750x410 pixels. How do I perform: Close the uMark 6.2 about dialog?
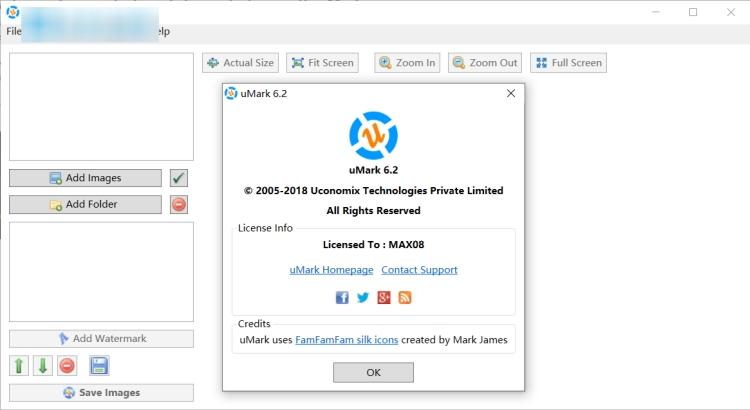pyautogui.click(x=511, y=93)
